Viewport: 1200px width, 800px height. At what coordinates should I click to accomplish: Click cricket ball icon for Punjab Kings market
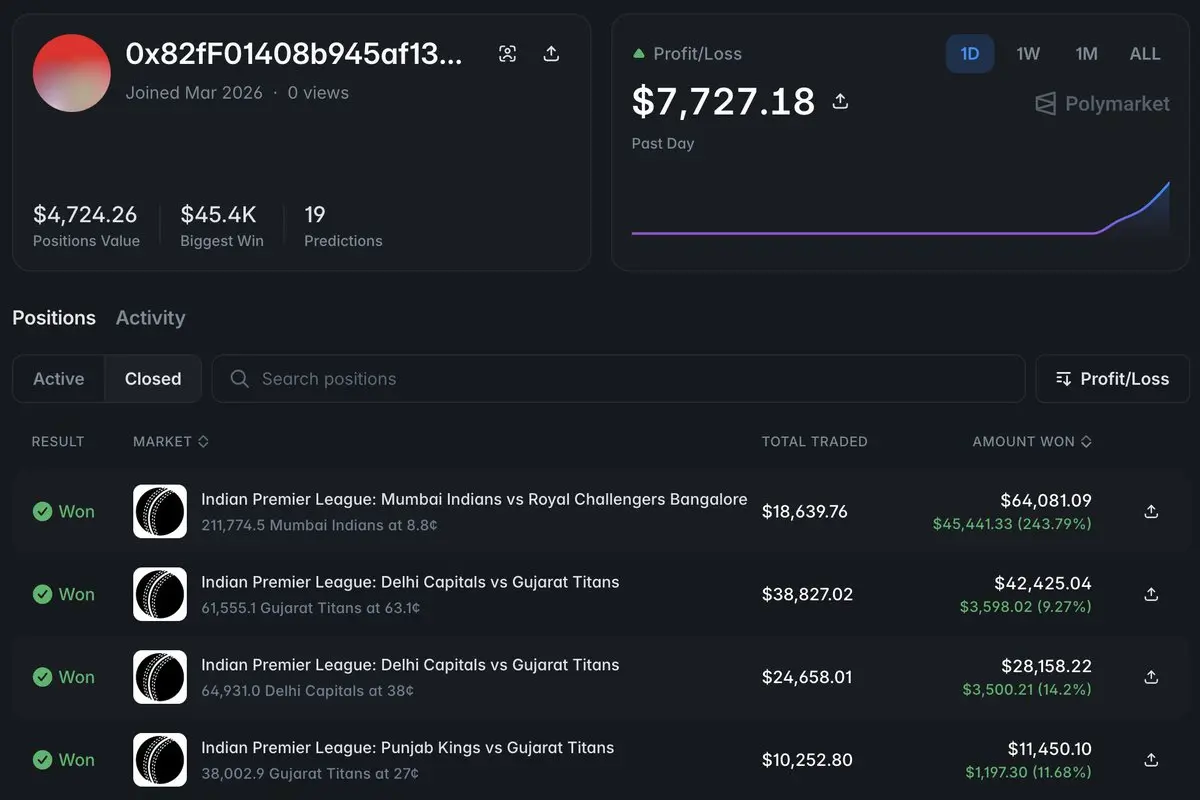[160, 760]
